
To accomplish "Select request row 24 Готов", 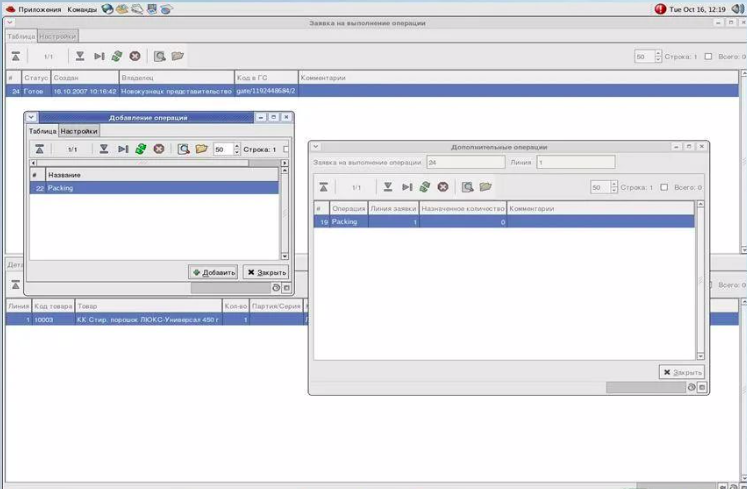I will click(372, 91).
